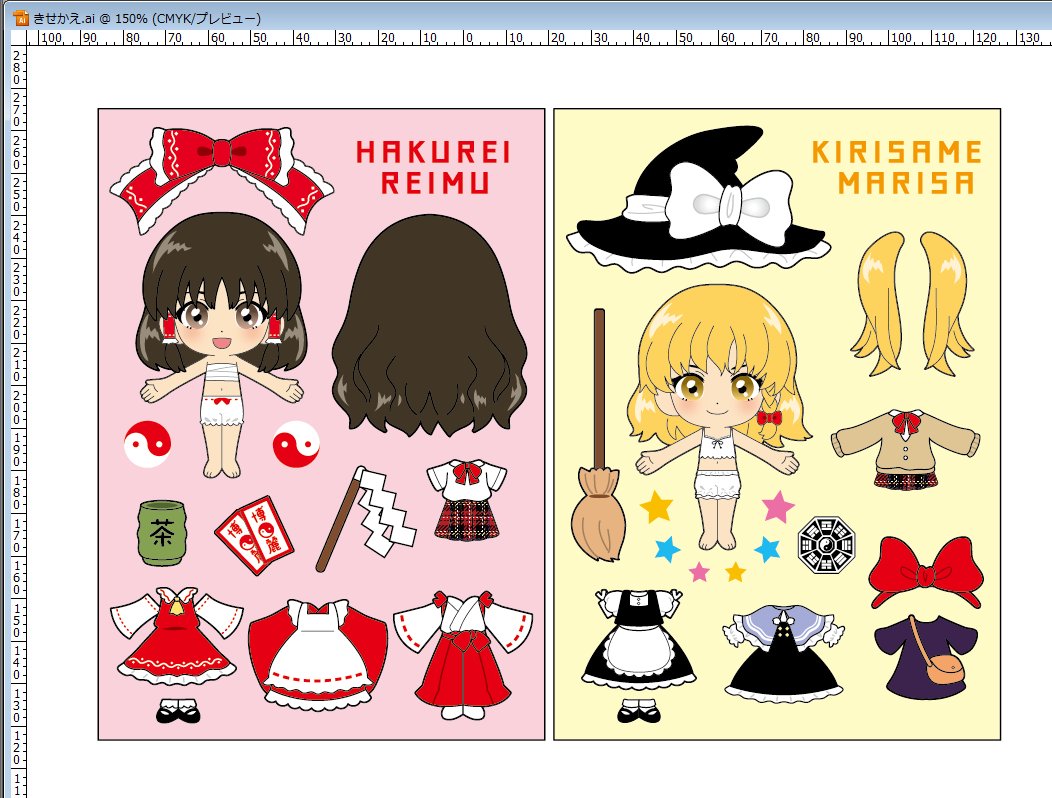Select the black shoes on the yellow sheet
Screen dimensions: 1052x798
[639, 710]
